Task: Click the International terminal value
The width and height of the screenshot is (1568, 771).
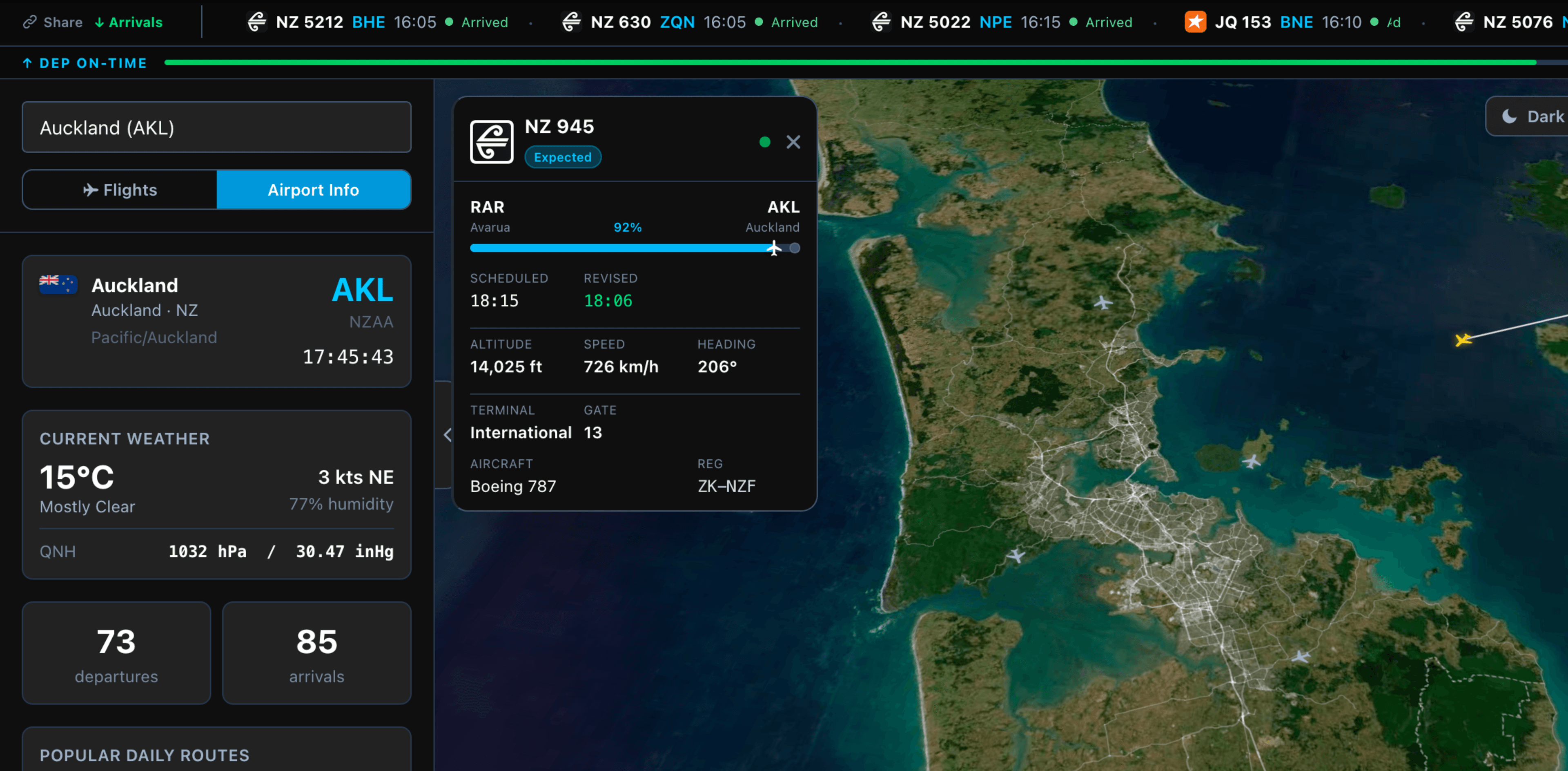Action: click(521, 432)
